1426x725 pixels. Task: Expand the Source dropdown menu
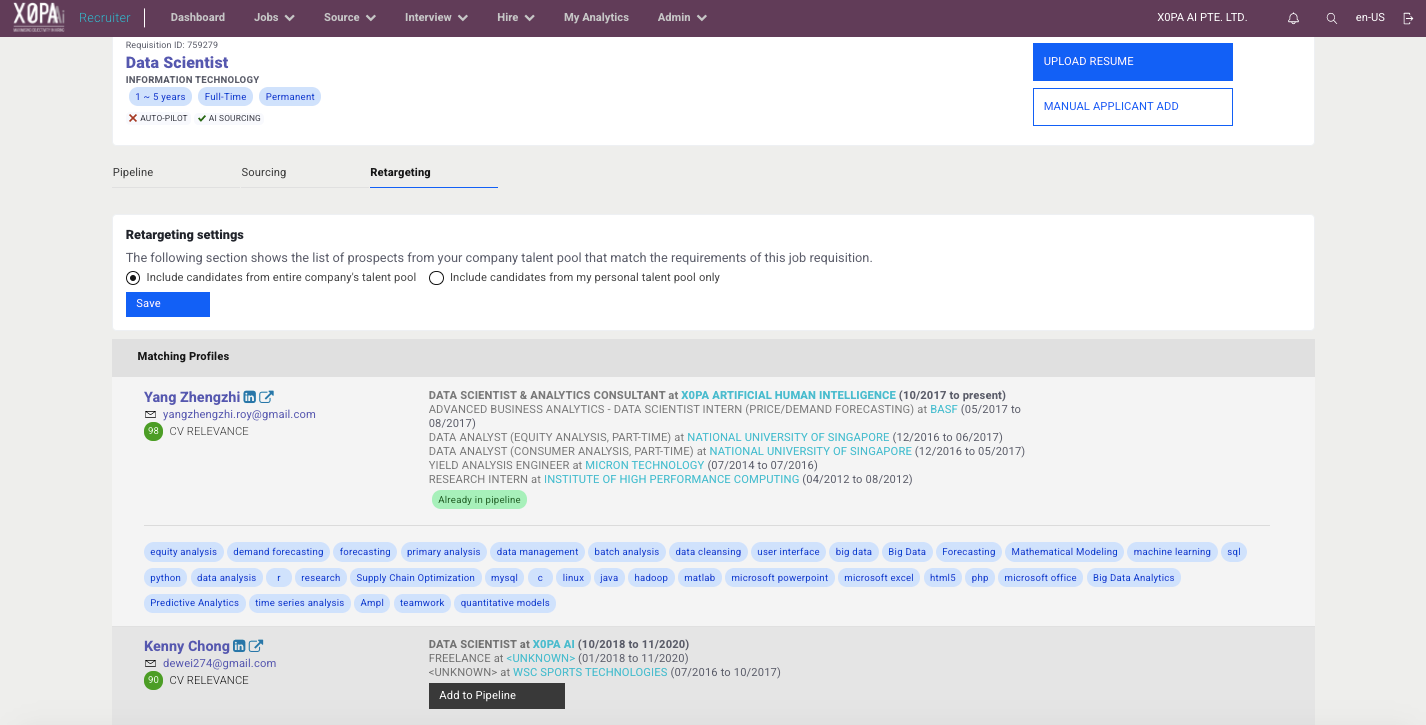349,18
